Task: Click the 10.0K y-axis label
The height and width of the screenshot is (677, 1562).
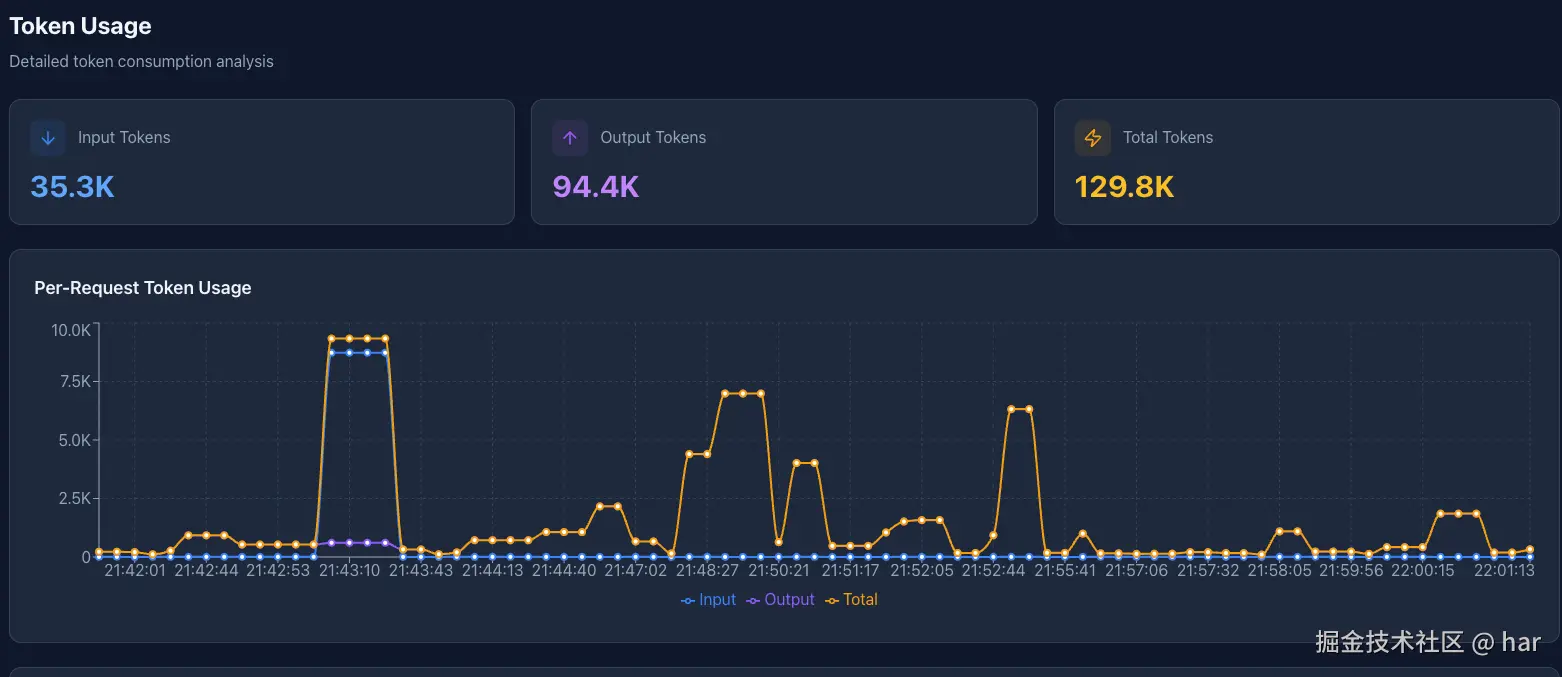Action: coord(71,328)
